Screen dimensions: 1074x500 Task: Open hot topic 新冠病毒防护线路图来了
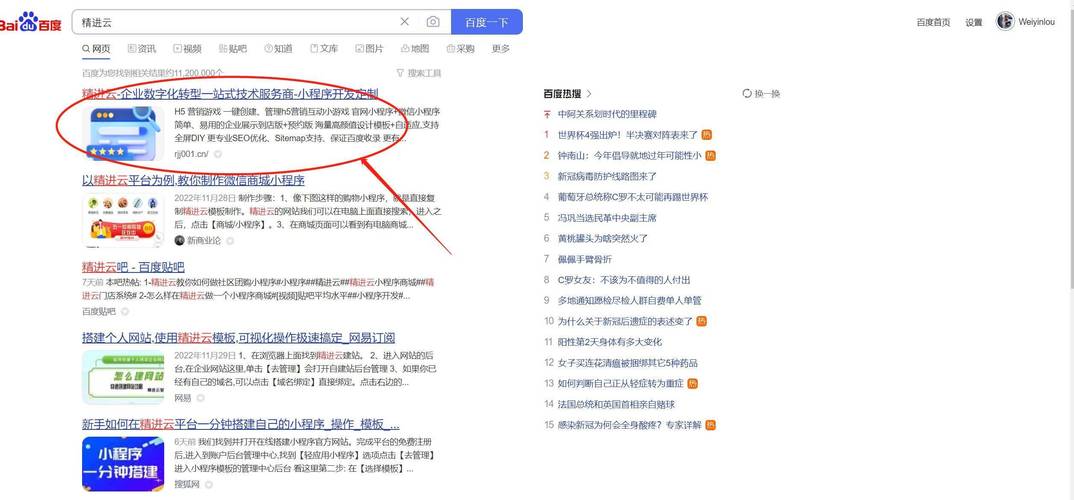pyautogui.click(x=607, y=176)
